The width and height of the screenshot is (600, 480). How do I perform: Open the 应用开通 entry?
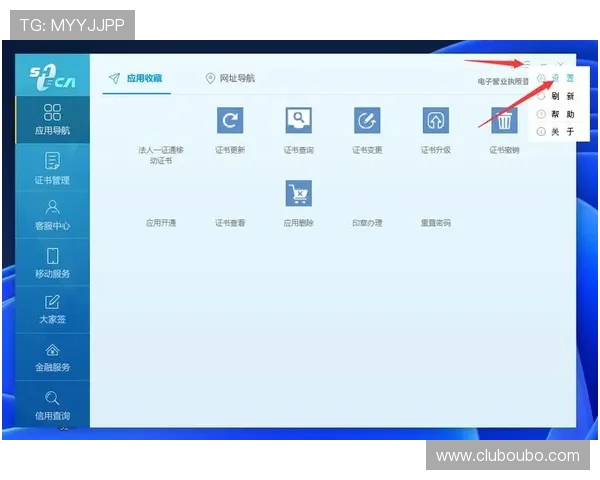point(161,223)
